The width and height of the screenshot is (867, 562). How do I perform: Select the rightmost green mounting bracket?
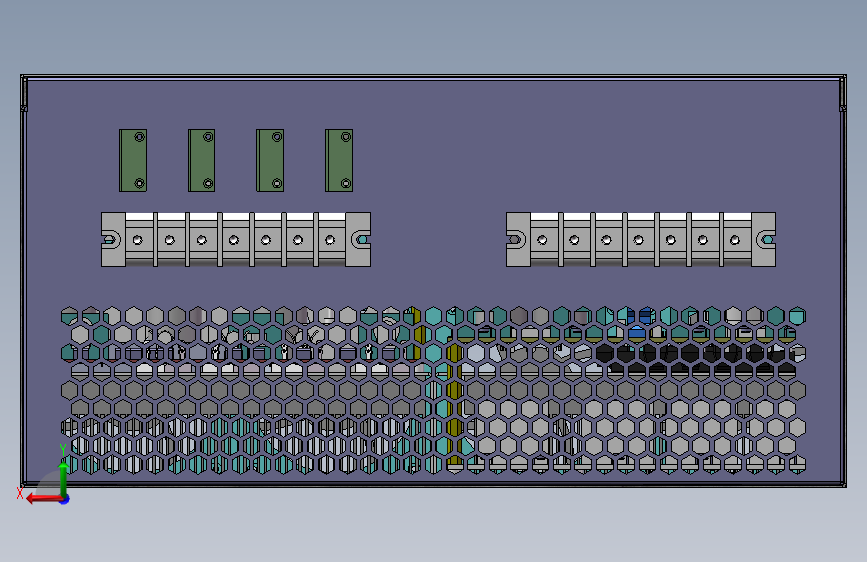[339, 160]
